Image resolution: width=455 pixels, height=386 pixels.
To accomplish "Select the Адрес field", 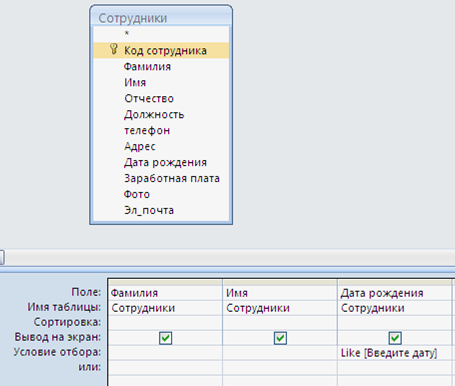I will coord(161,146).
